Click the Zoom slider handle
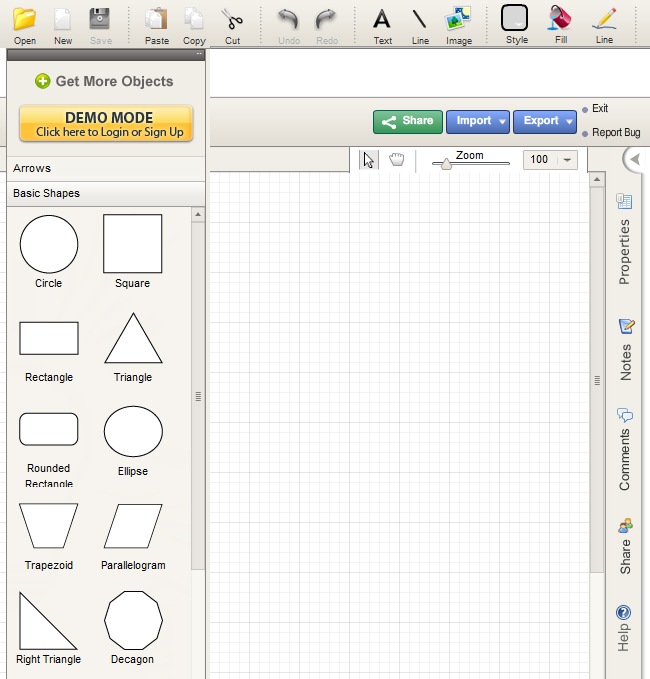650x679 pixels. click(446, 165)
